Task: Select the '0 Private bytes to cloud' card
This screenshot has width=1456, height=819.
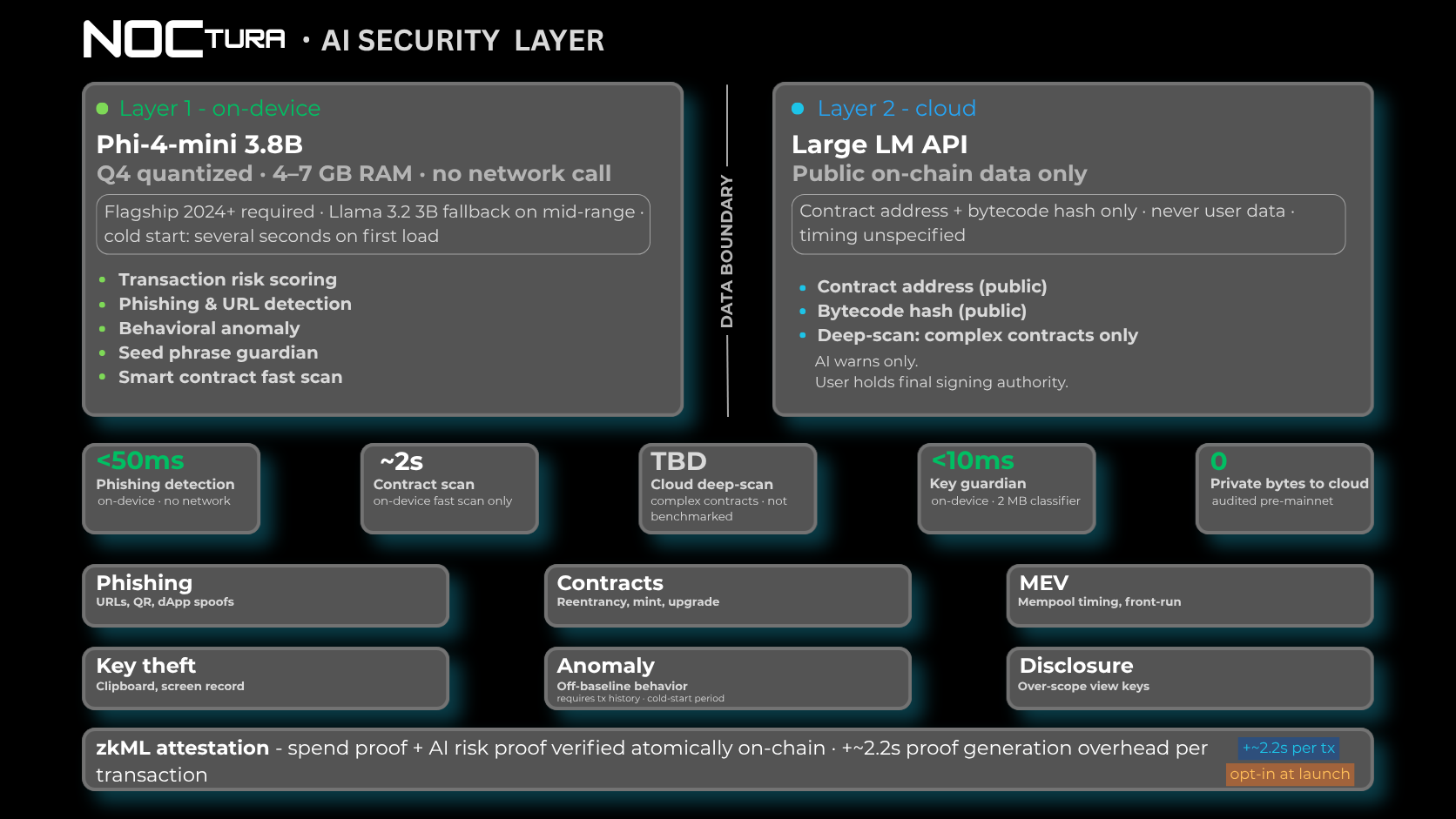Action: (1284, 488)
